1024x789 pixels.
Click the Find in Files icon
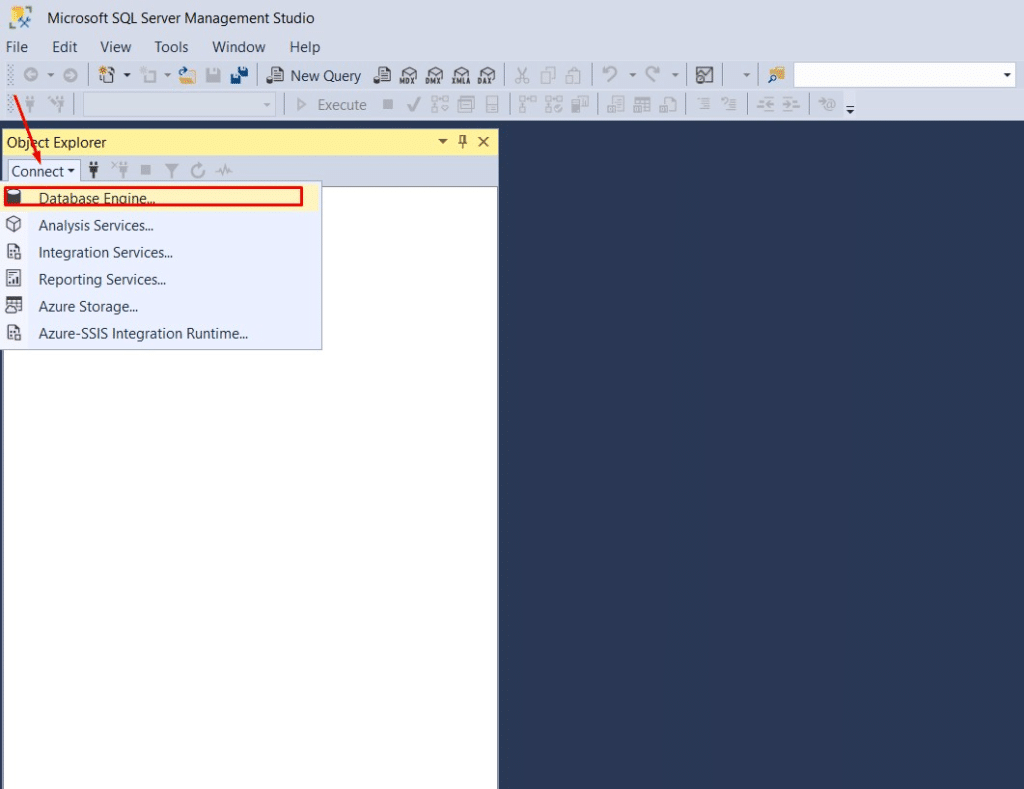[777, 76]
